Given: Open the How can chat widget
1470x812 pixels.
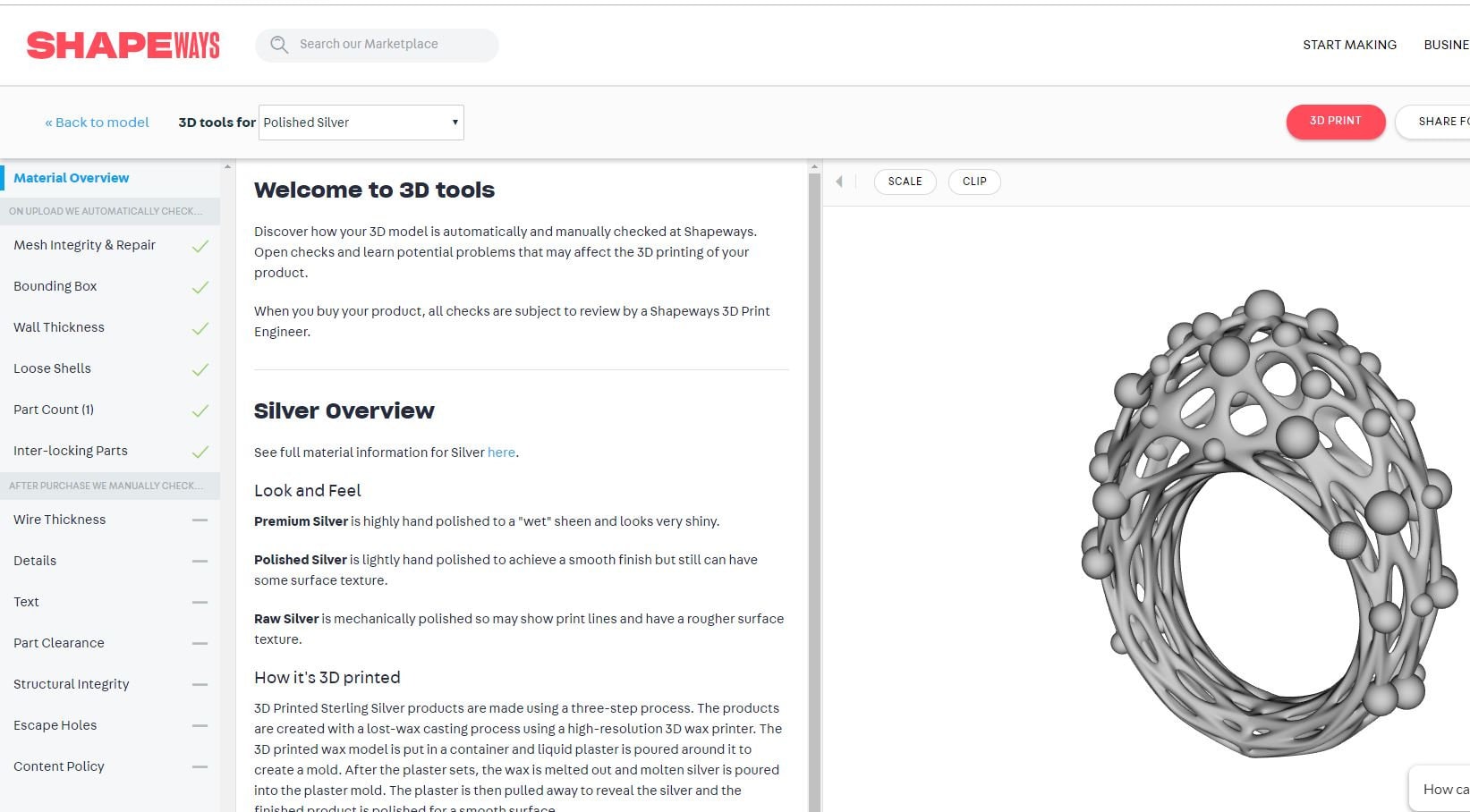Looking at the screenshot, I should point(1440,789).
